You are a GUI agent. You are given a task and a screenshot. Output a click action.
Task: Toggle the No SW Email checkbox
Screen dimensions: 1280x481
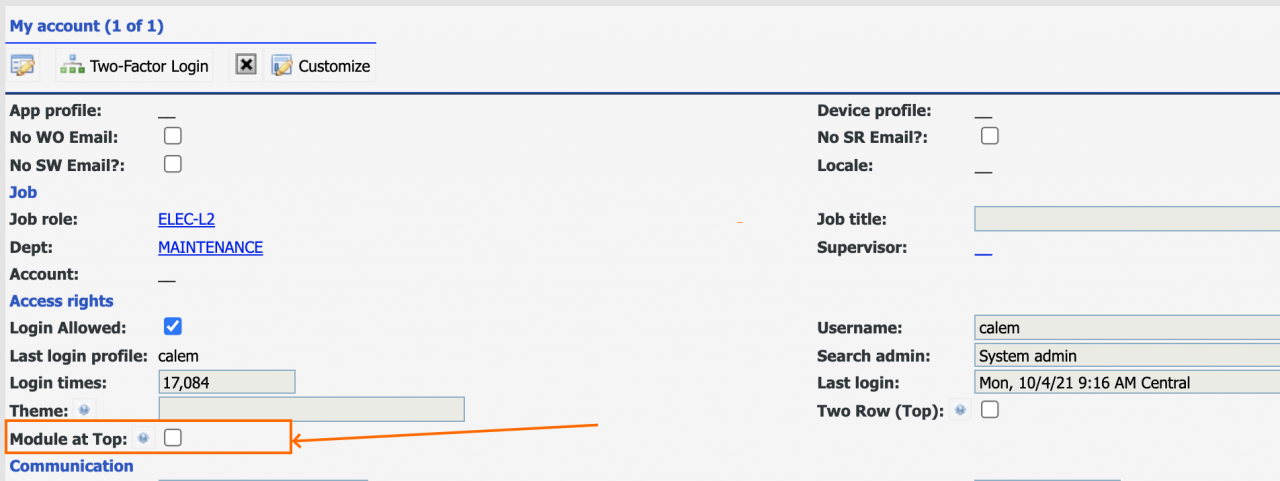click(x=173, y=163)
